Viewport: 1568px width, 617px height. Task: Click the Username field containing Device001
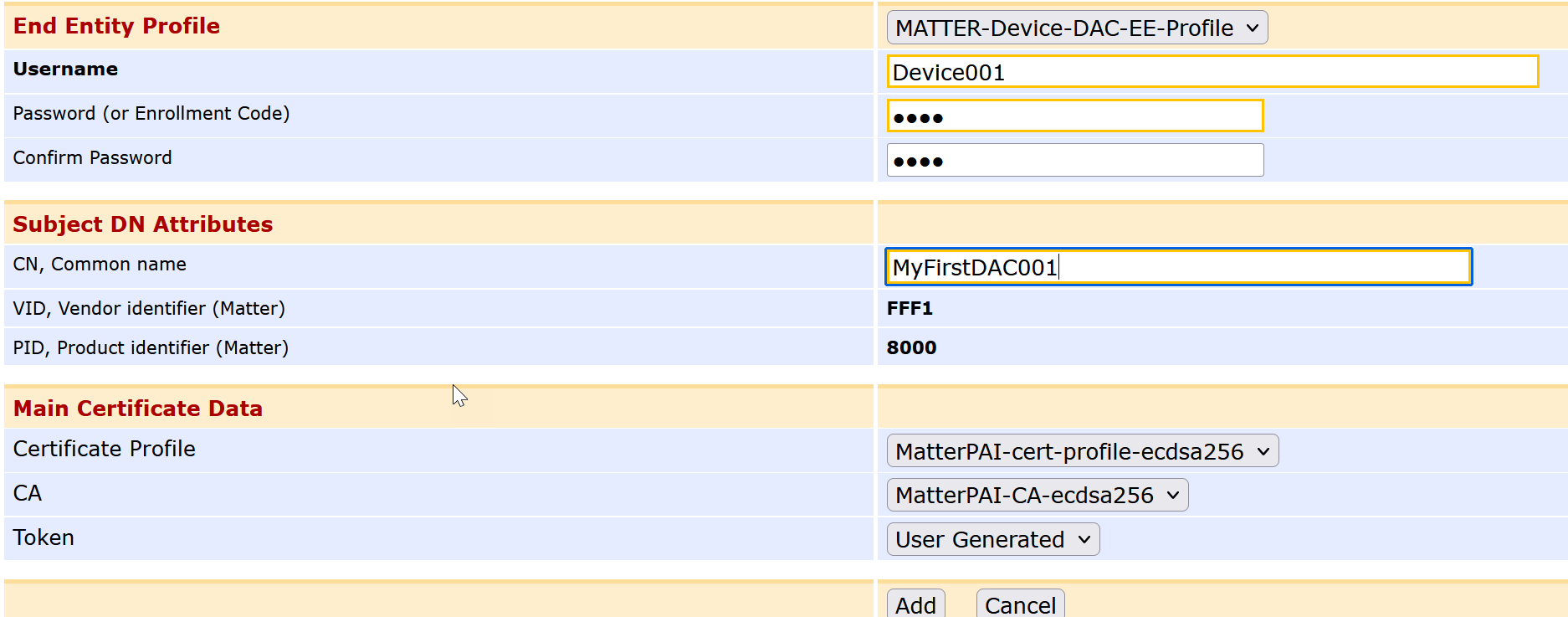point(1212,72)
